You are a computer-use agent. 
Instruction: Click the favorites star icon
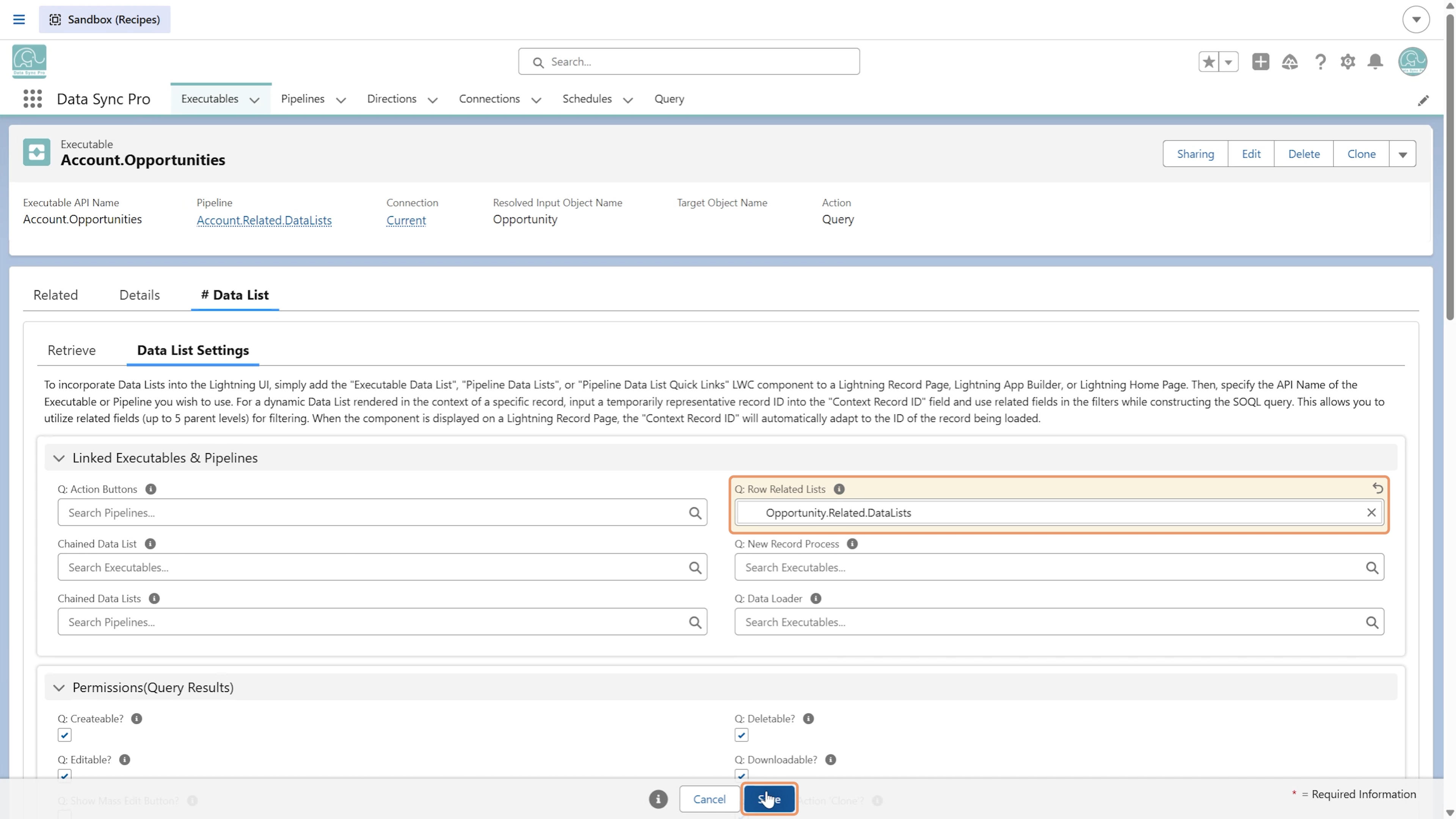[x=1208, y=61]
